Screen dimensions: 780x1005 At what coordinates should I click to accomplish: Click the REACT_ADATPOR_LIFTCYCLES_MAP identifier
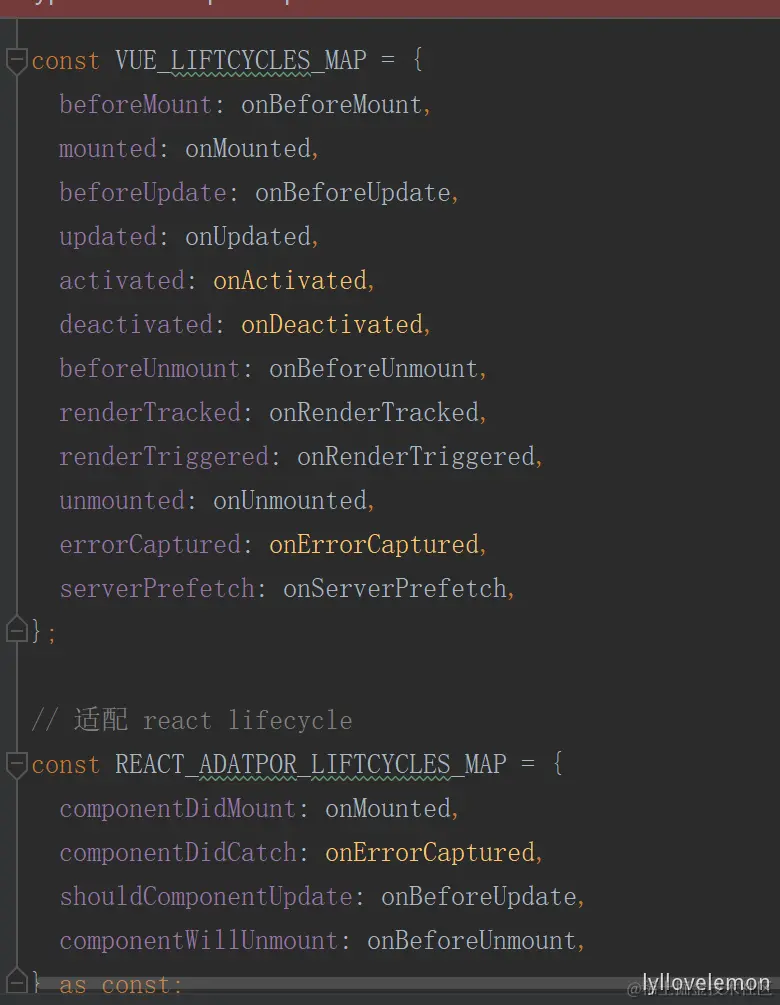point(311,765)
